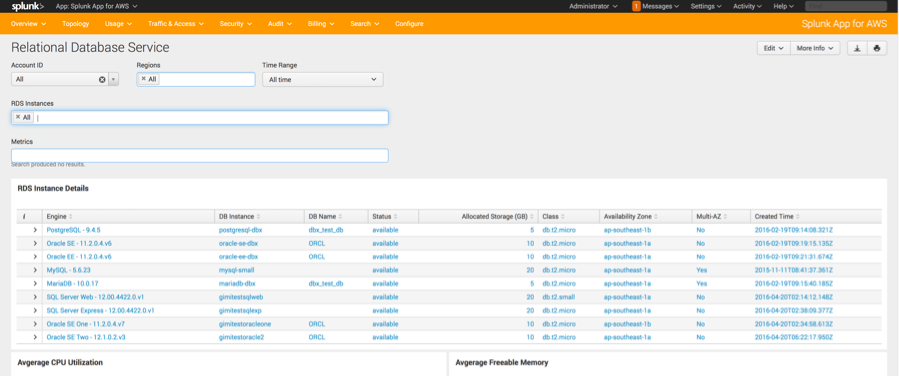Open the gimitestsqlweb instance link
The width and height of the screenshot is (899, 377).
tap(241, 297)
